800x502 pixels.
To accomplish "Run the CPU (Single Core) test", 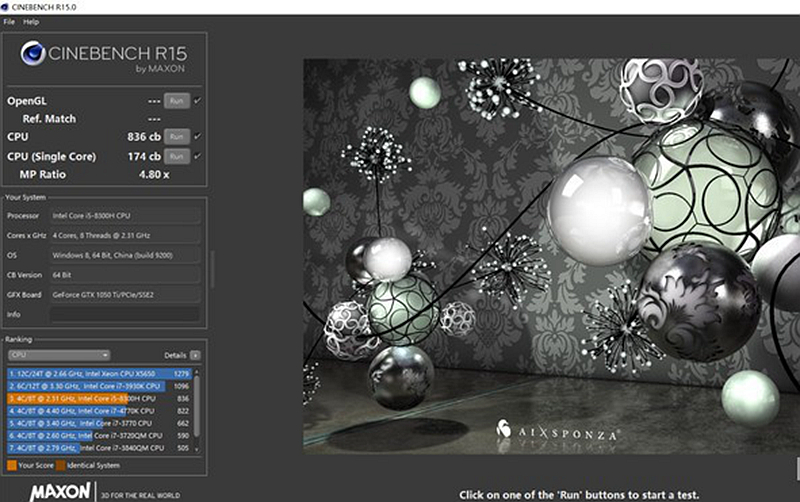I will (x=177, y=156).
